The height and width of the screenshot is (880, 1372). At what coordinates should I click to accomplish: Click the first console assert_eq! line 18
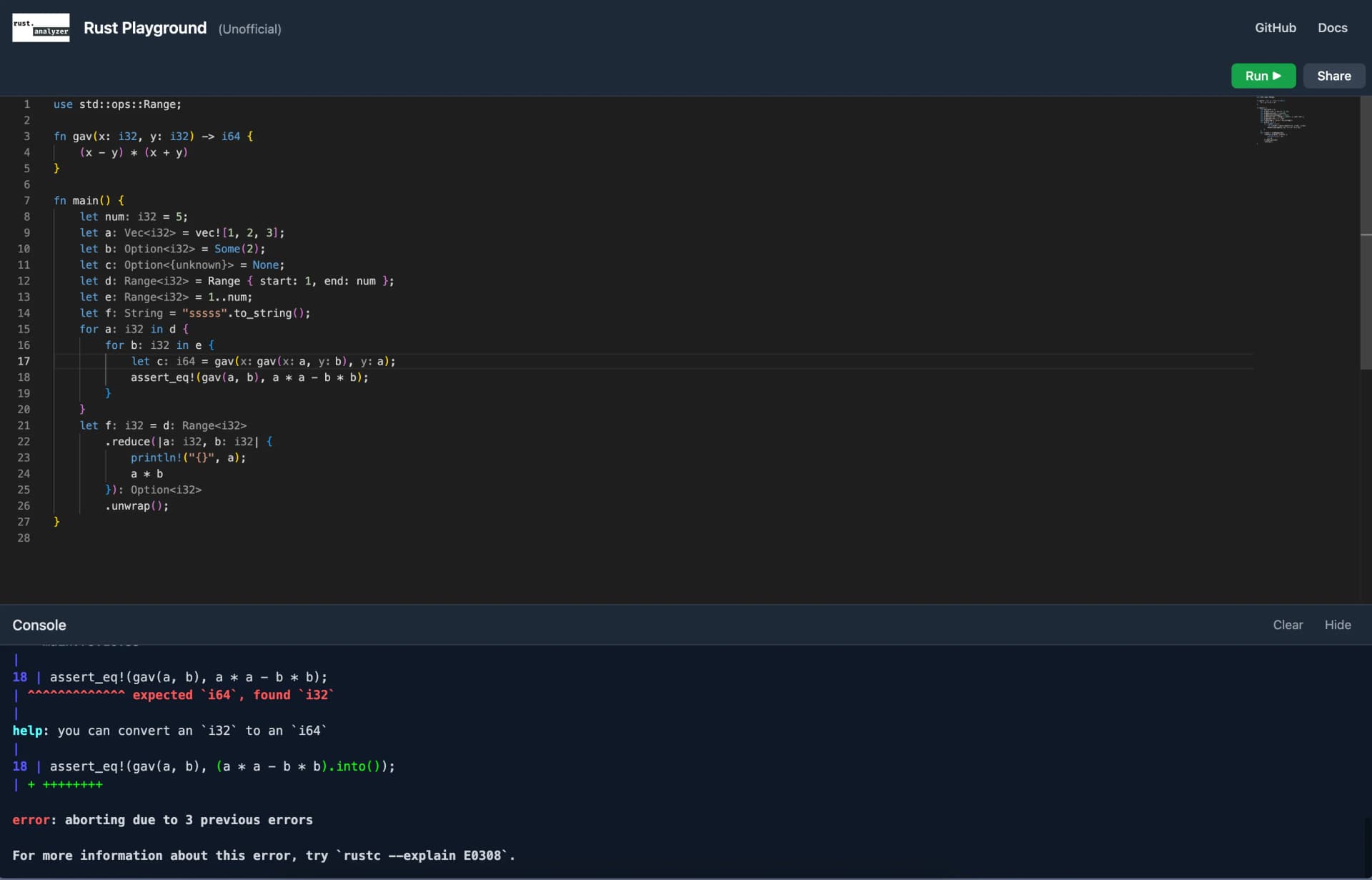(x=170, y=677)
